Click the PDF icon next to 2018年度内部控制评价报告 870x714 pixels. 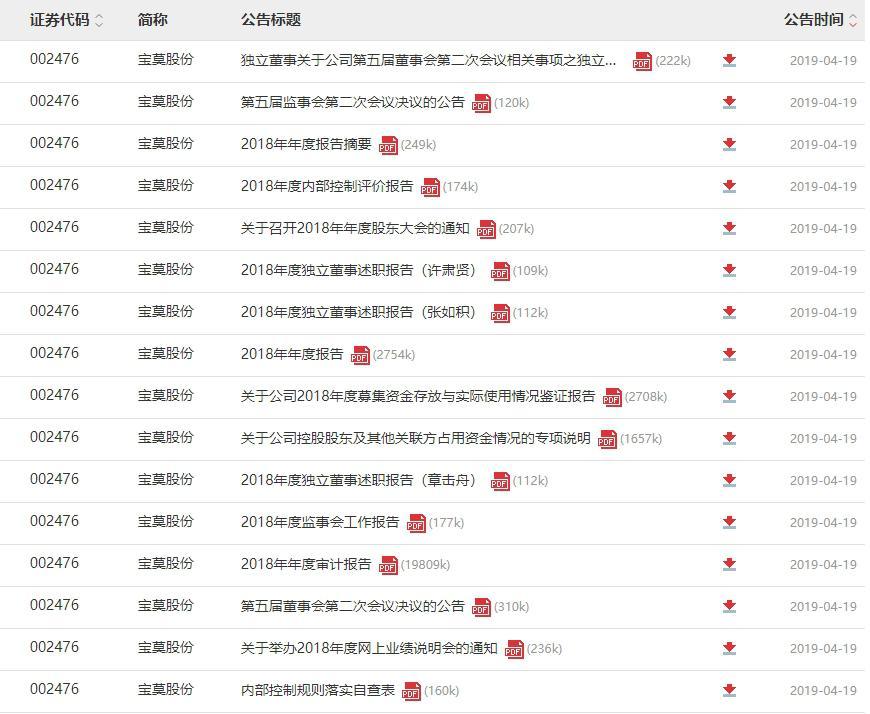(x=429, y=187)
